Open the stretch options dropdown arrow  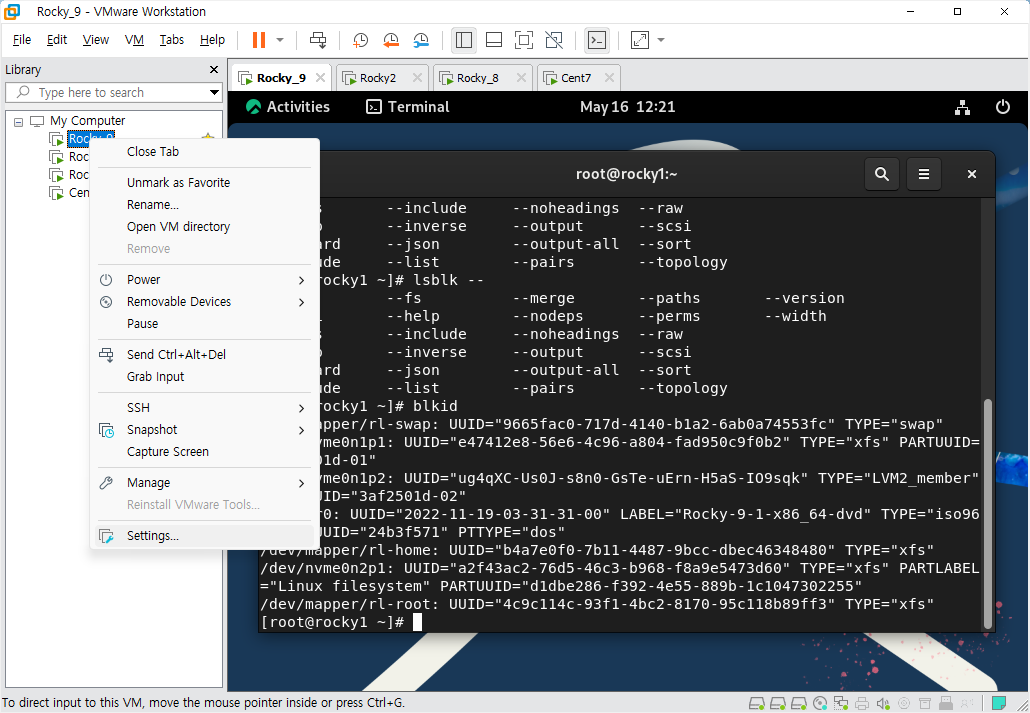(x=661, y=40)
